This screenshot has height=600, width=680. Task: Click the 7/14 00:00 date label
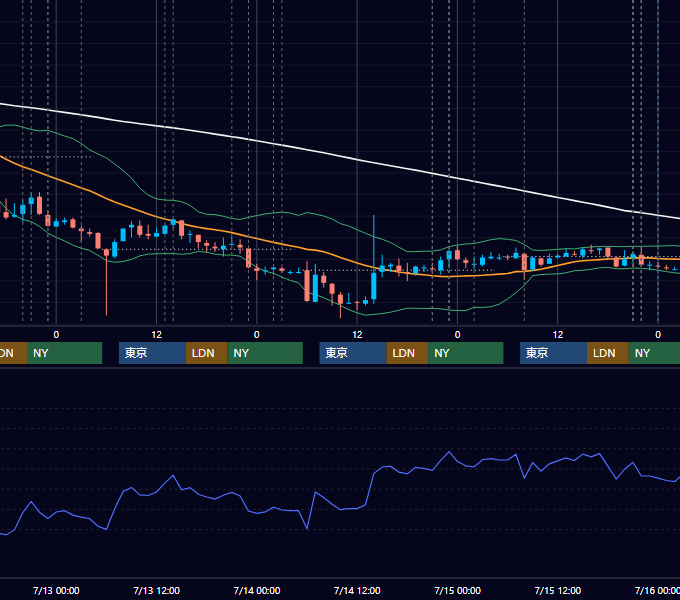click(x=257, y=590)
